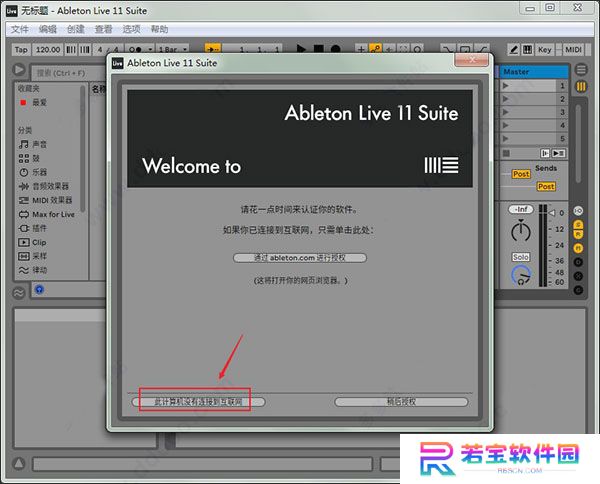Click the Stop transport button
Image resolution: width=600 pixels, height=484 pixels.
(x=318, y=49)
